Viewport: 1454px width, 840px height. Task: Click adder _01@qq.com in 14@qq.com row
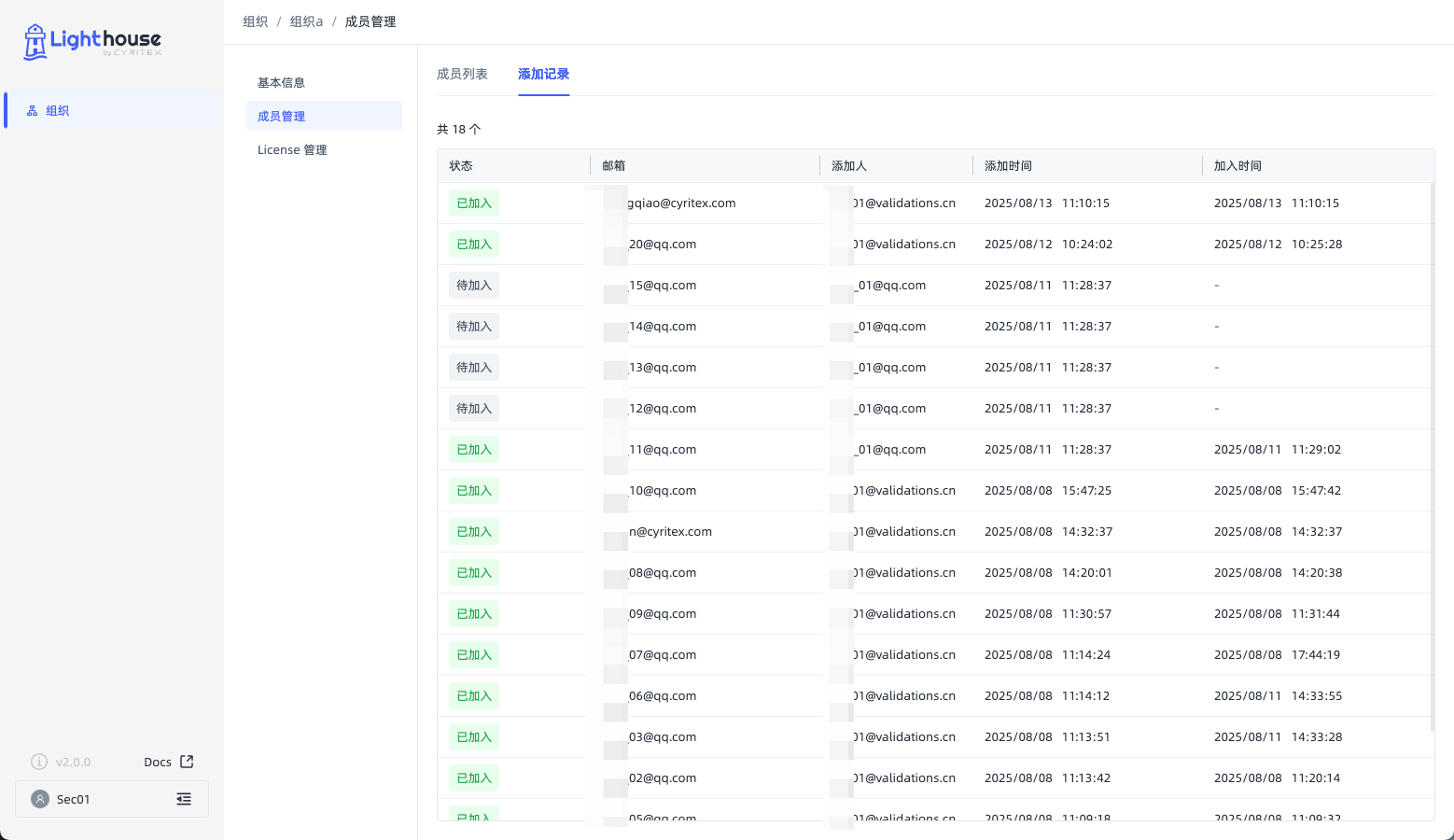coord(890,326)
